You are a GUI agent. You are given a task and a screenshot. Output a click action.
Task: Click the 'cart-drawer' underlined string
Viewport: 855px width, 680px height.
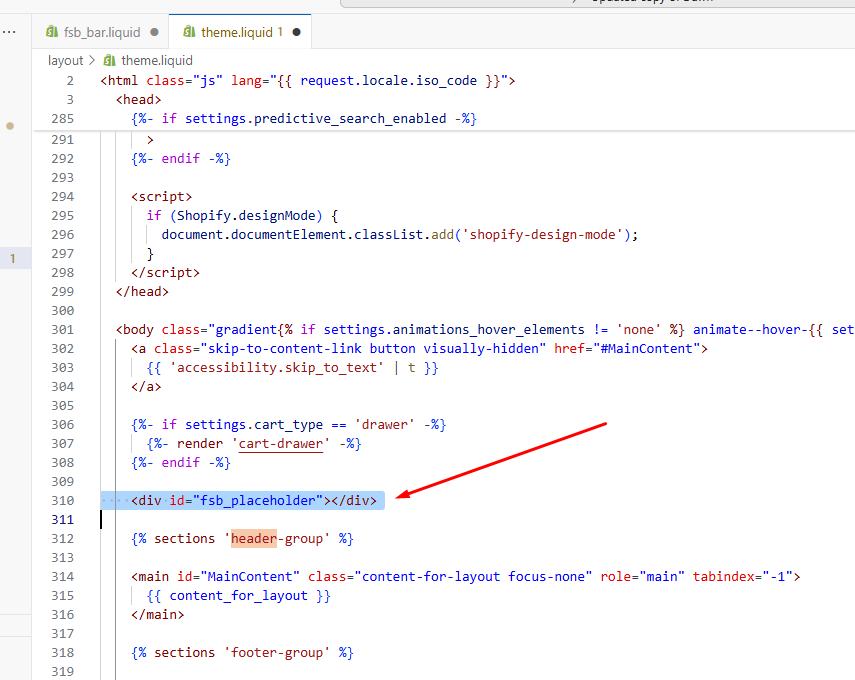point(281,444)
